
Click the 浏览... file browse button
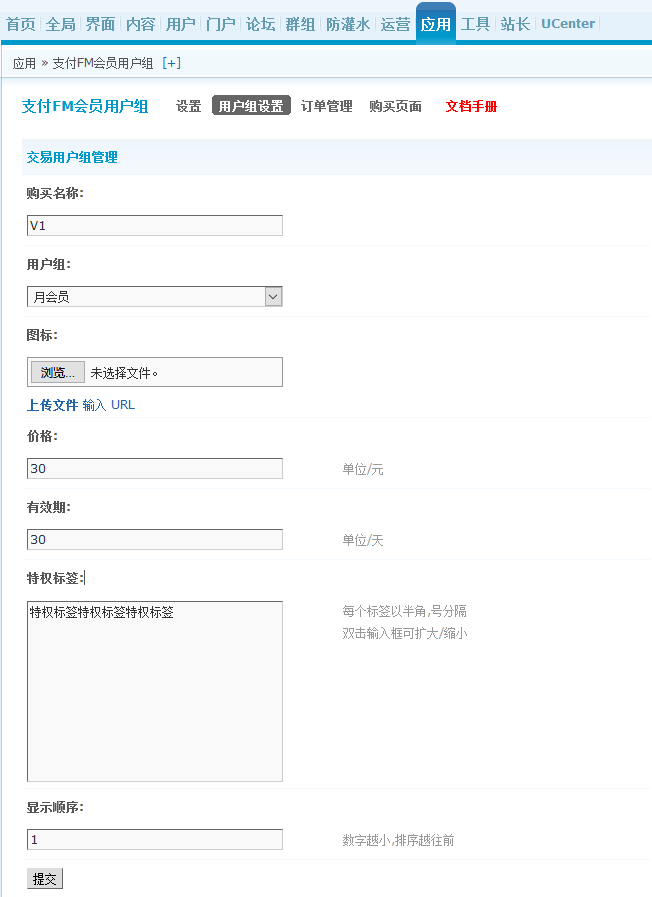tap(58, 372)
